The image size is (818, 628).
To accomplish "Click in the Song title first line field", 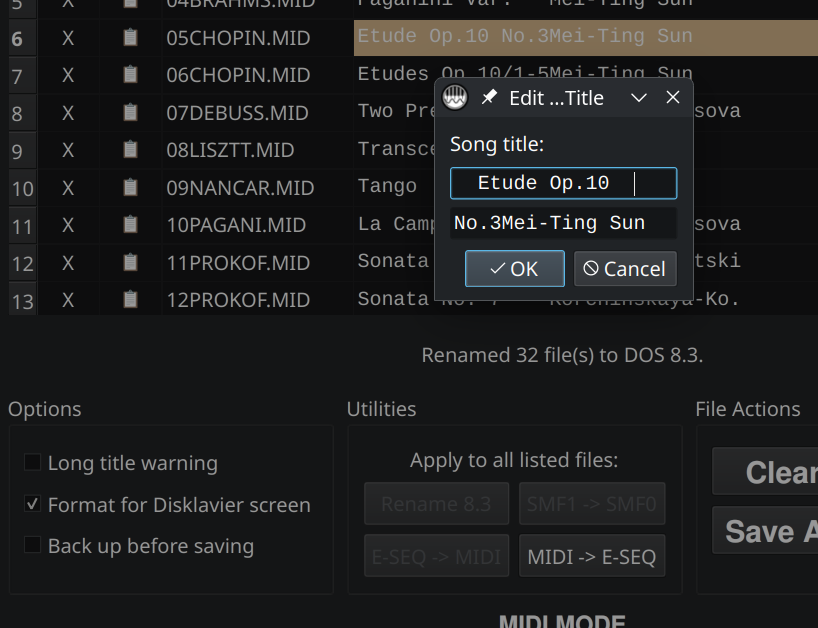I will tap(563, 183).
